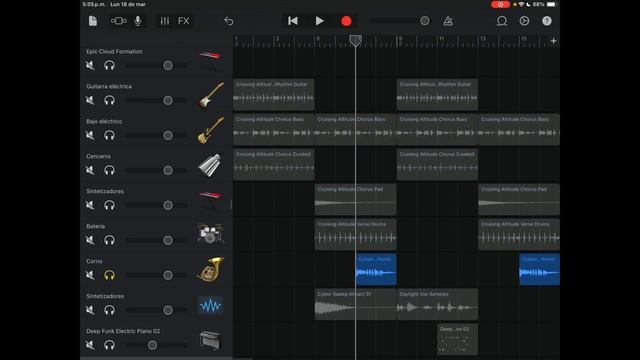Viewport: 640px width, 360px height.
Task: Open the help question mark
Action: pos(547,21)
